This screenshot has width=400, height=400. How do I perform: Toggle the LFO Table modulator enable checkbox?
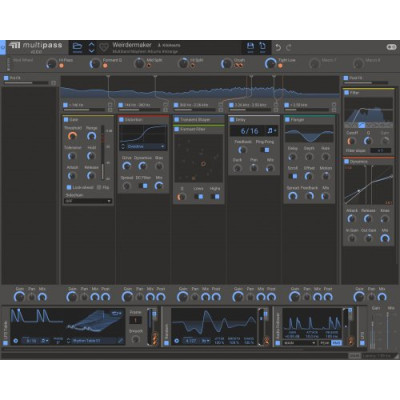coord(5,343)
